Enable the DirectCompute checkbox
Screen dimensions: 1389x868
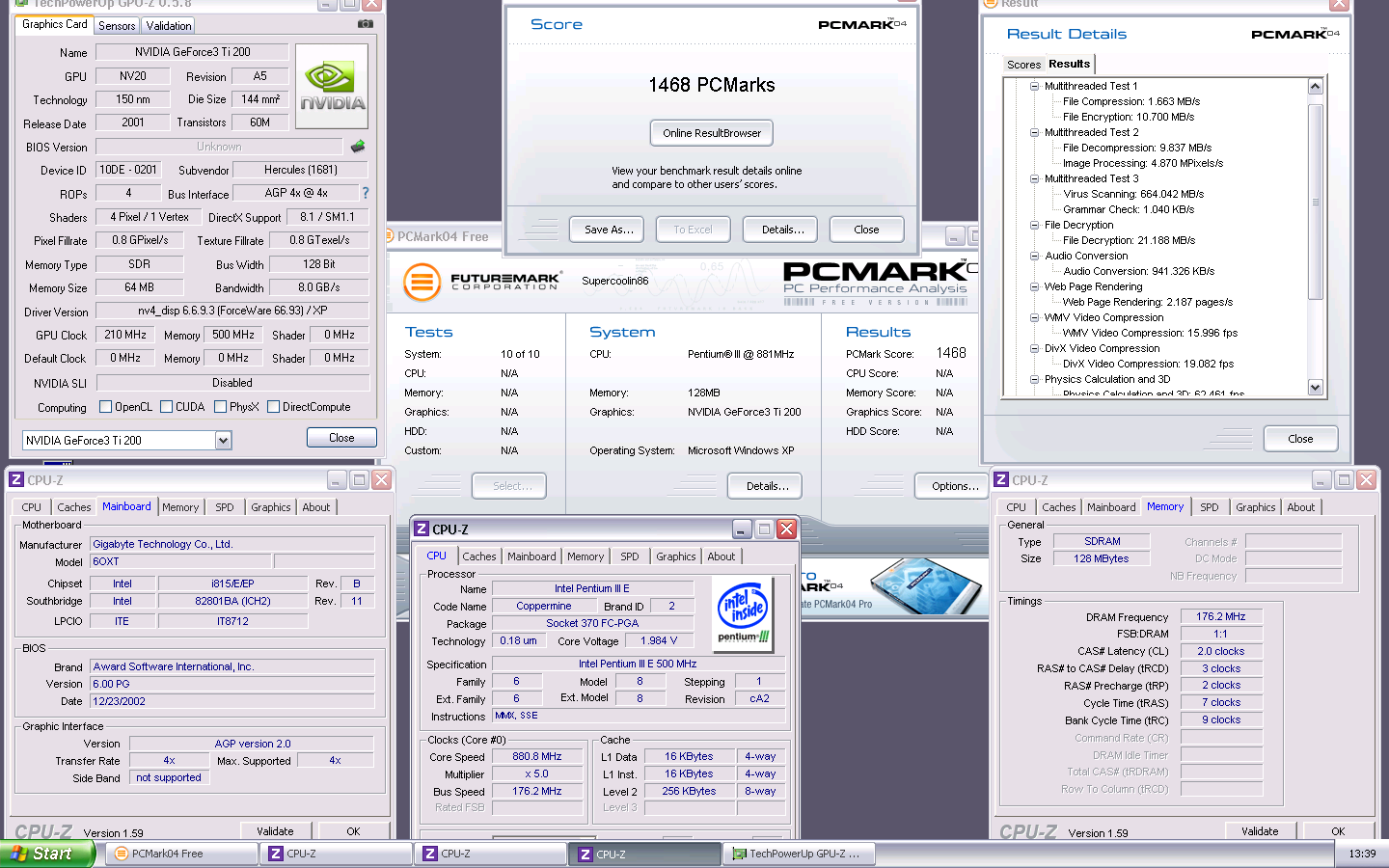274,406
